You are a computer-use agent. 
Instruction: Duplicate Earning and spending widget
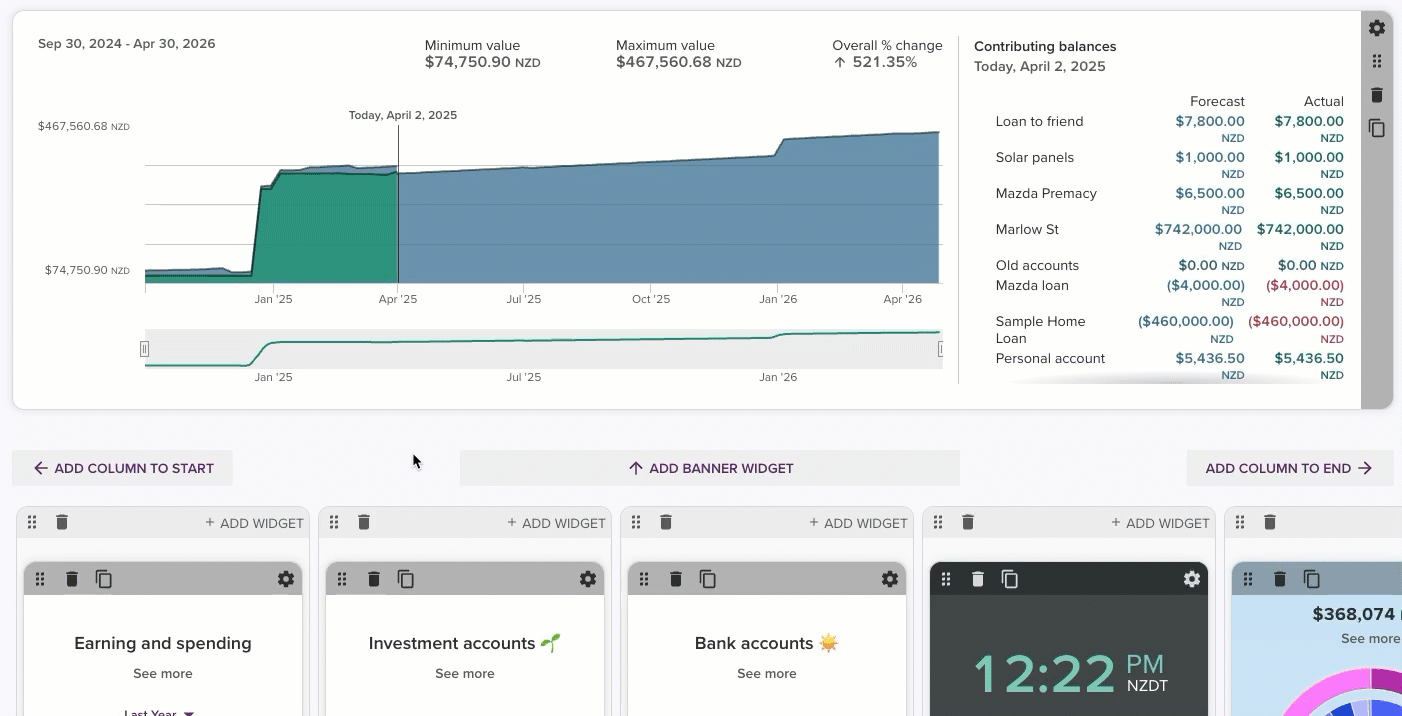pyautogui.click(x=103, y=579)
